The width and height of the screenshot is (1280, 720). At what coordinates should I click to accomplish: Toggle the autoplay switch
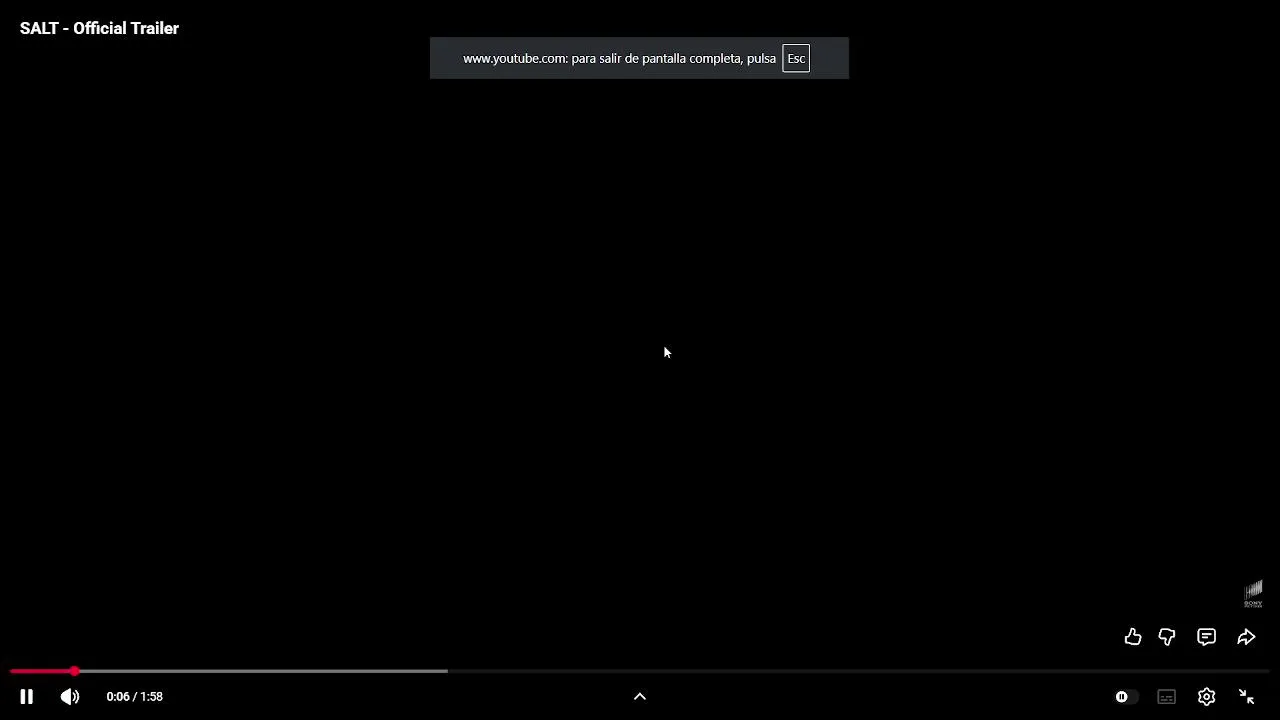(1125, 697)
